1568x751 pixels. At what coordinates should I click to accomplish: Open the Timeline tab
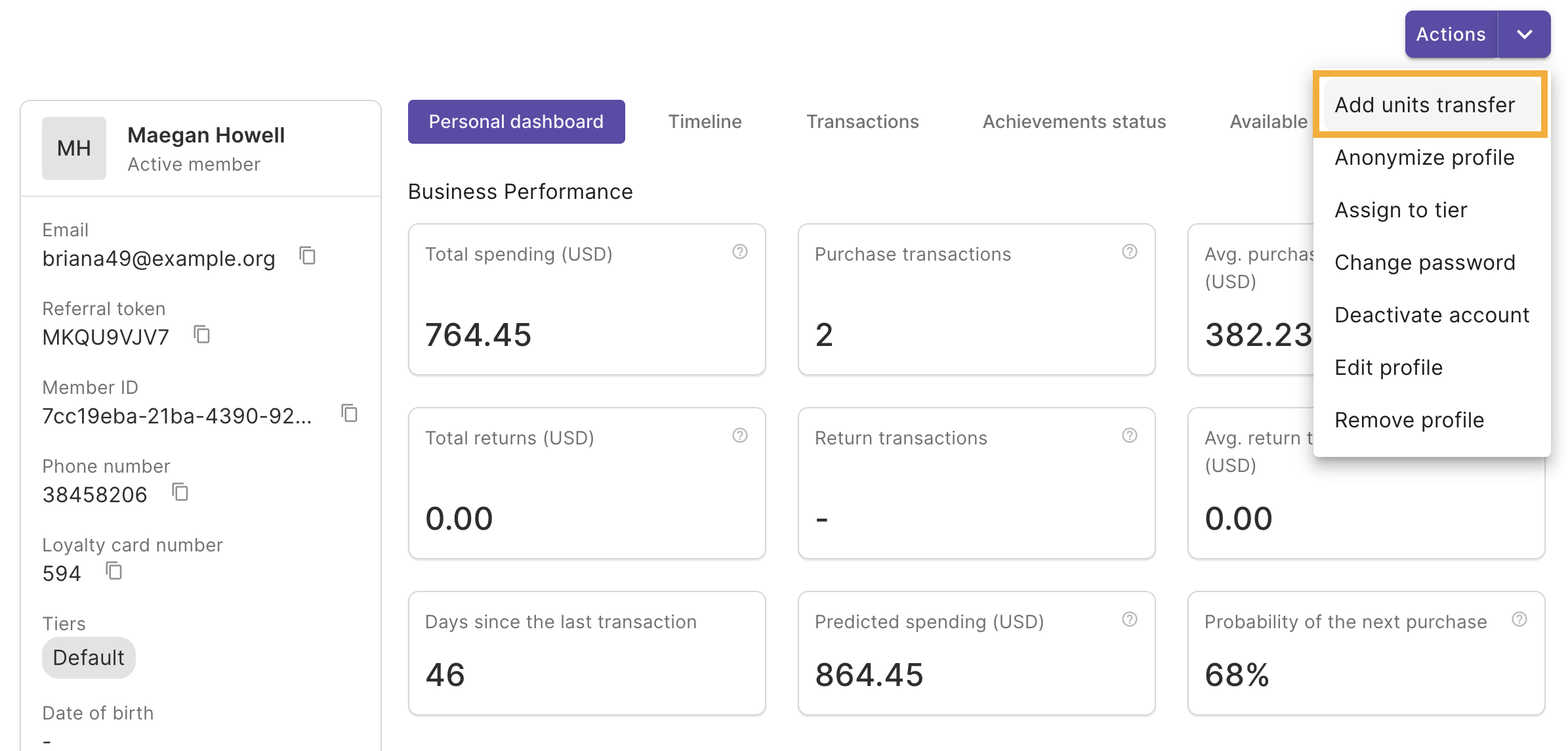click(x=705, y=121)
